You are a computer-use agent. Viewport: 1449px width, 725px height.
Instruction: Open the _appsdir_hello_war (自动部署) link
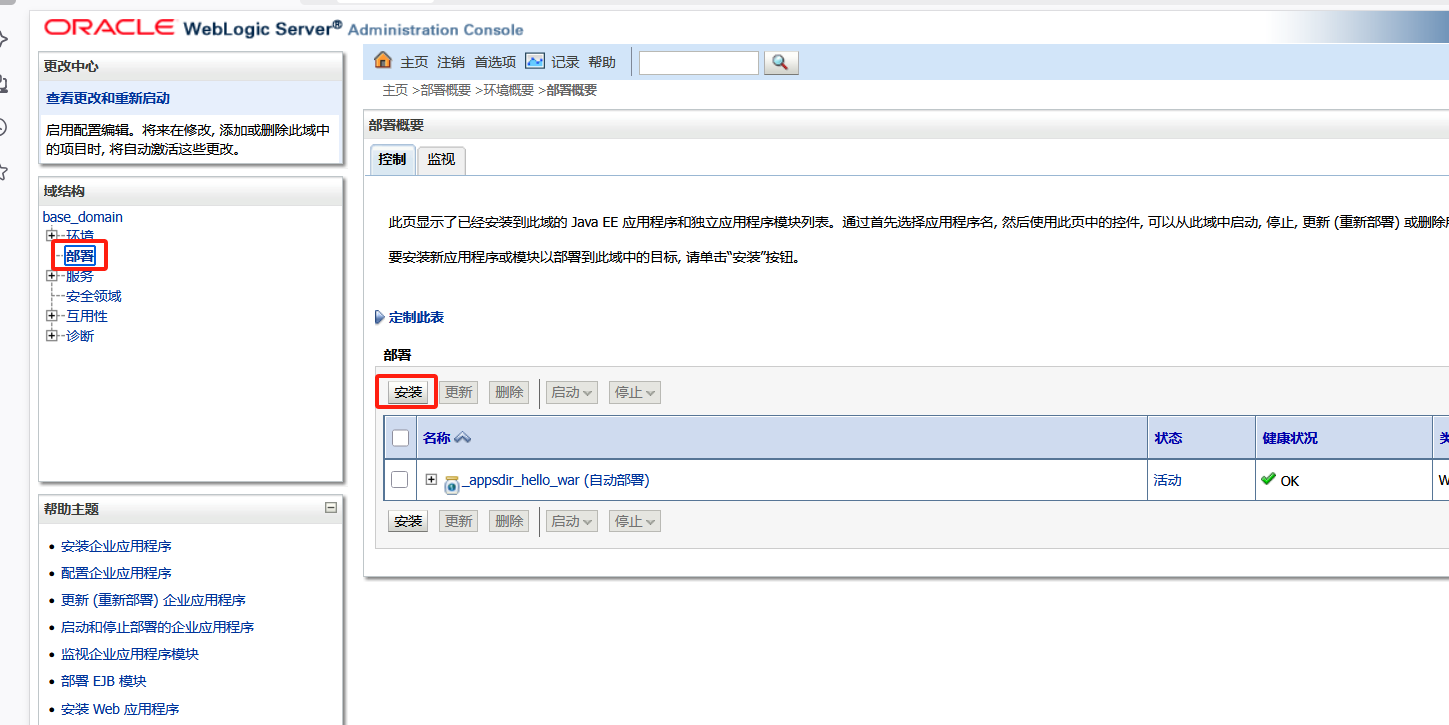[x=556, y=480]
